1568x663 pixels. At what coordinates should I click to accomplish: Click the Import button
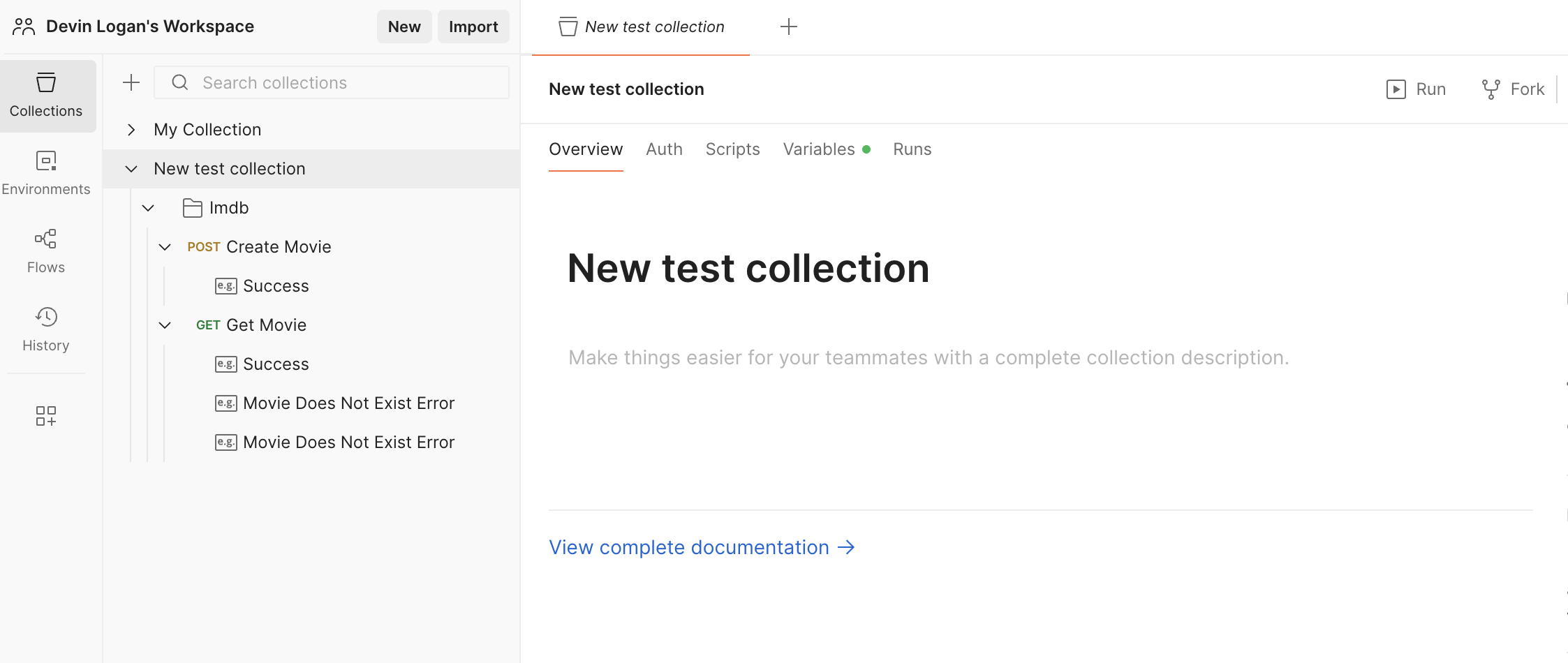pyautogui.click(x=473, y=26)
